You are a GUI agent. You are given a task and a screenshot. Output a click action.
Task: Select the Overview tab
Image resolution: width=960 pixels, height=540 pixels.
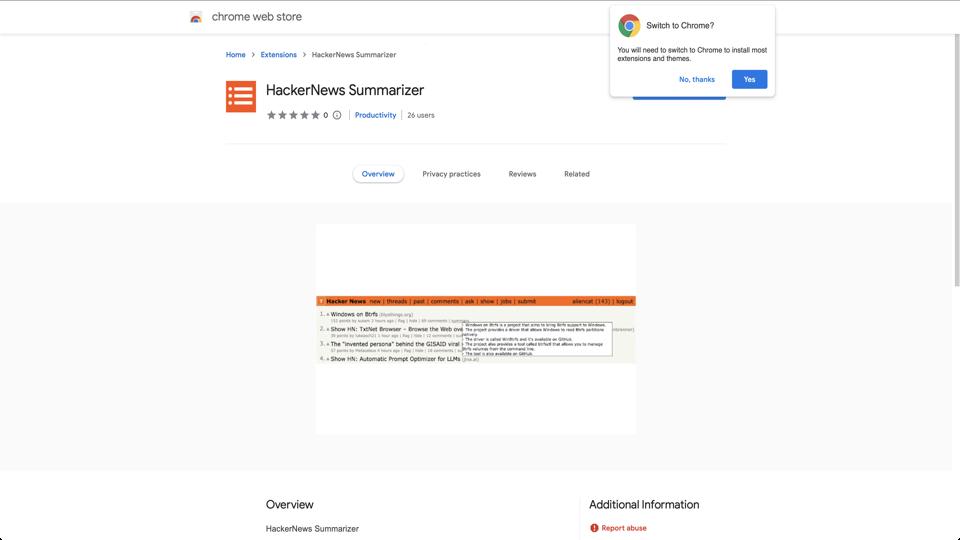(x=378, y=174)
